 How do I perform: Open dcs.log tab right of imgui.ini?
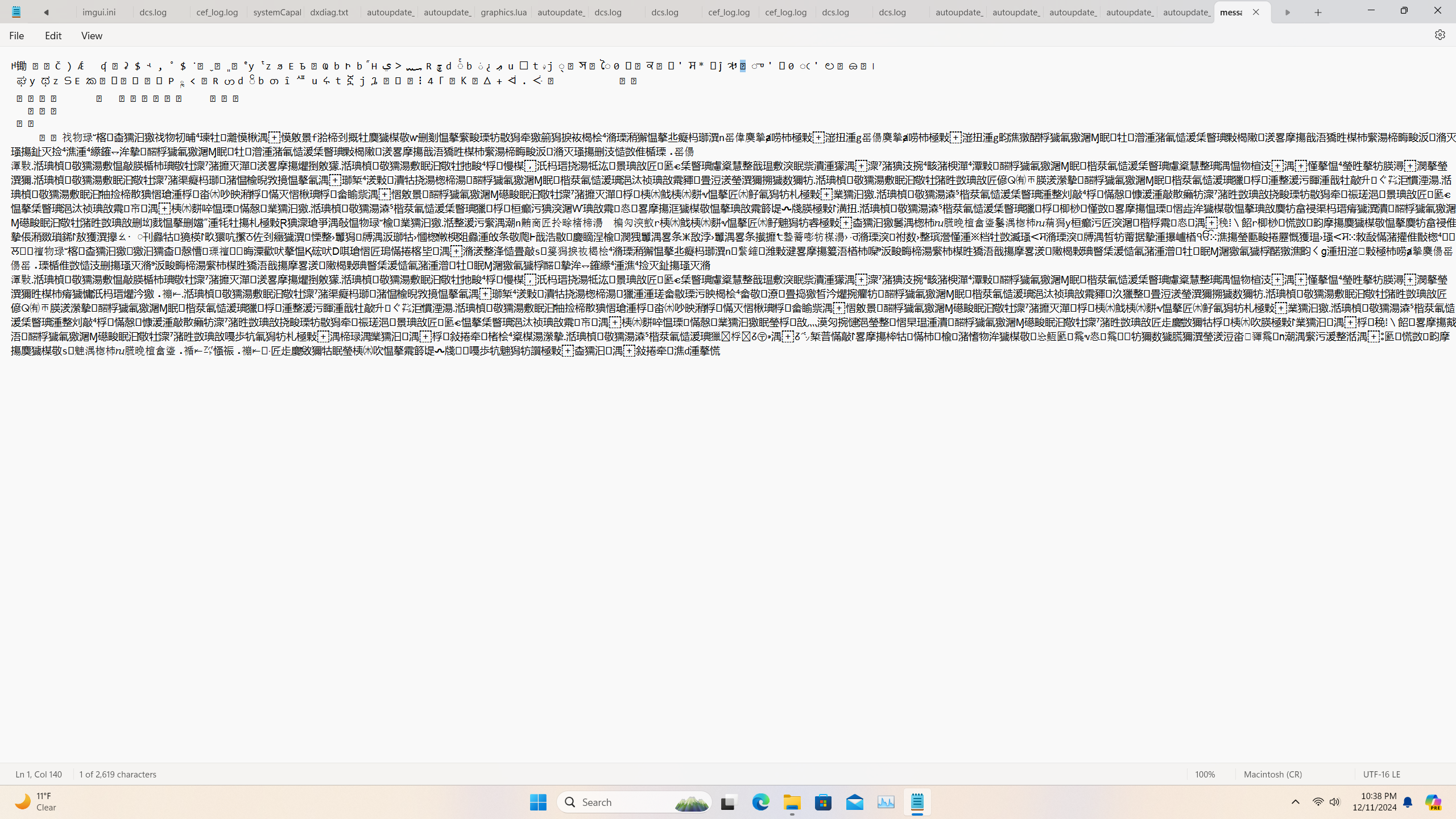click(162, 12)
